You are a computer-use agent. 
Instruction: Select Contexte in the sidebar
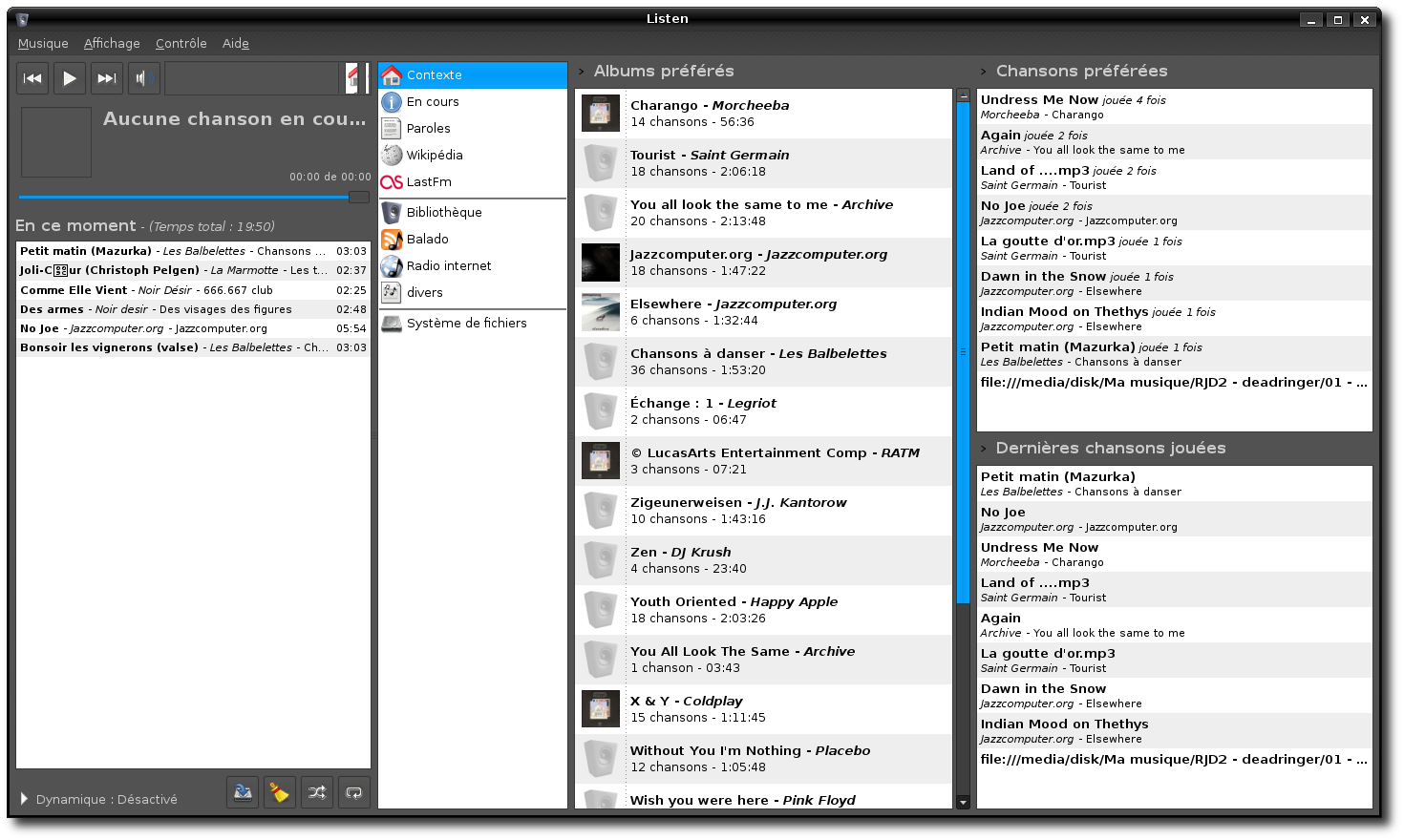[x=473, y=75]
